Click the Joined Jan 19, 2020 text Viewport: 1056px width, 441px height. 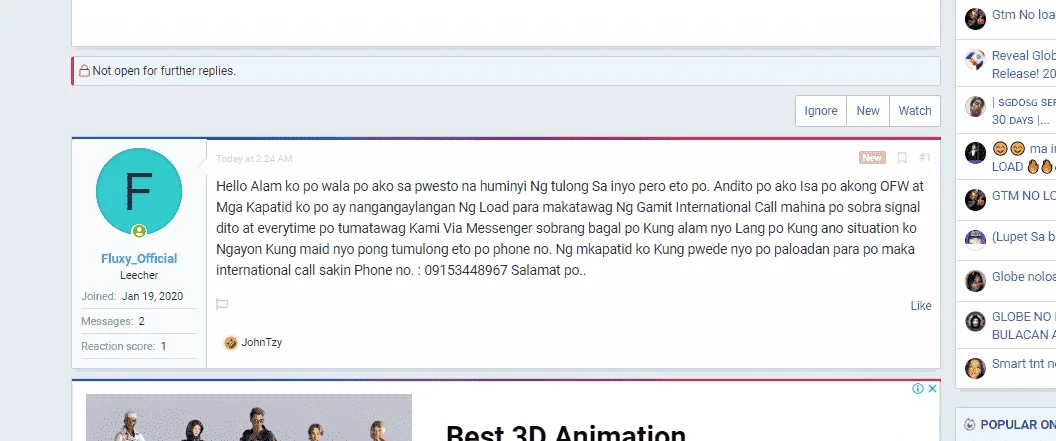click(132, 296)
